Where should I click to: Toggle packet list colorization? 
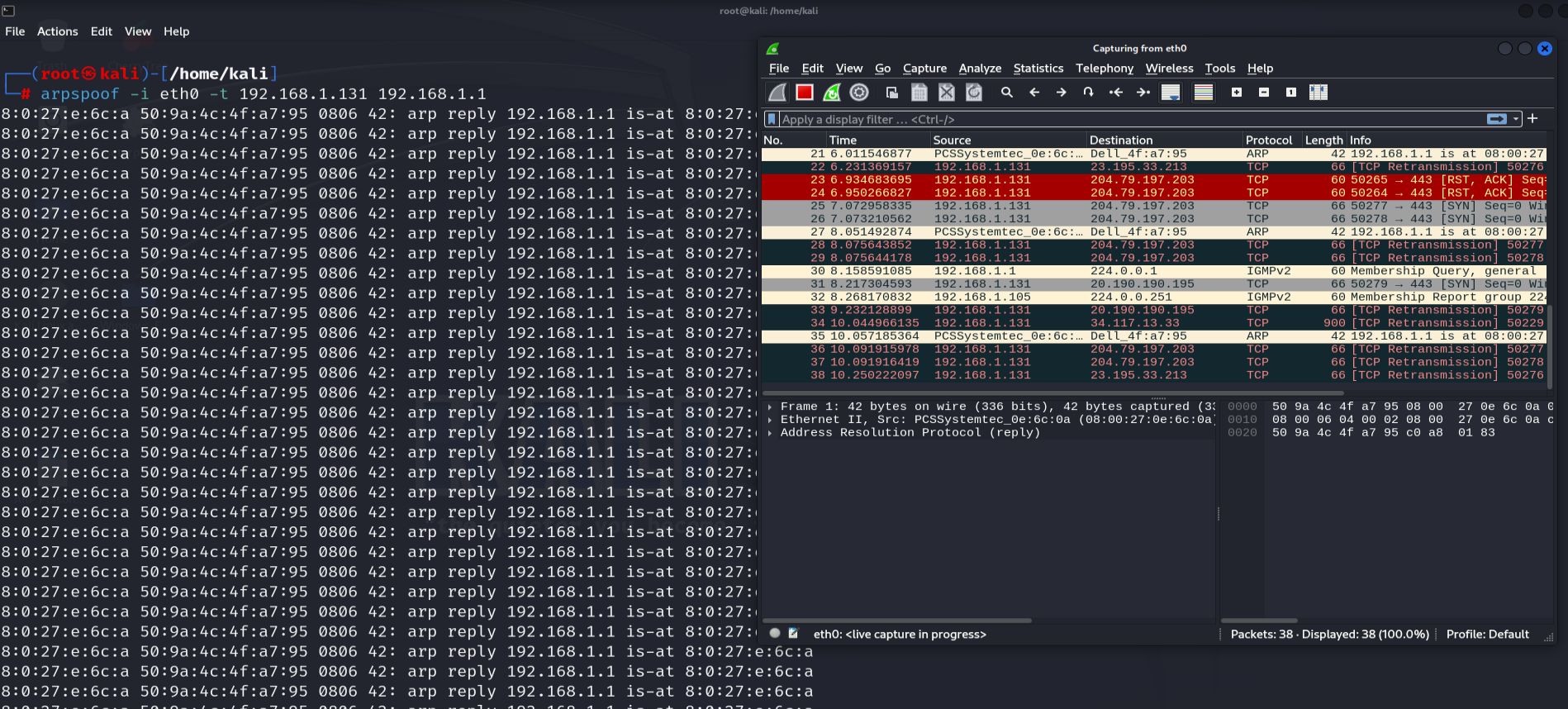(x=1204, y=93)
